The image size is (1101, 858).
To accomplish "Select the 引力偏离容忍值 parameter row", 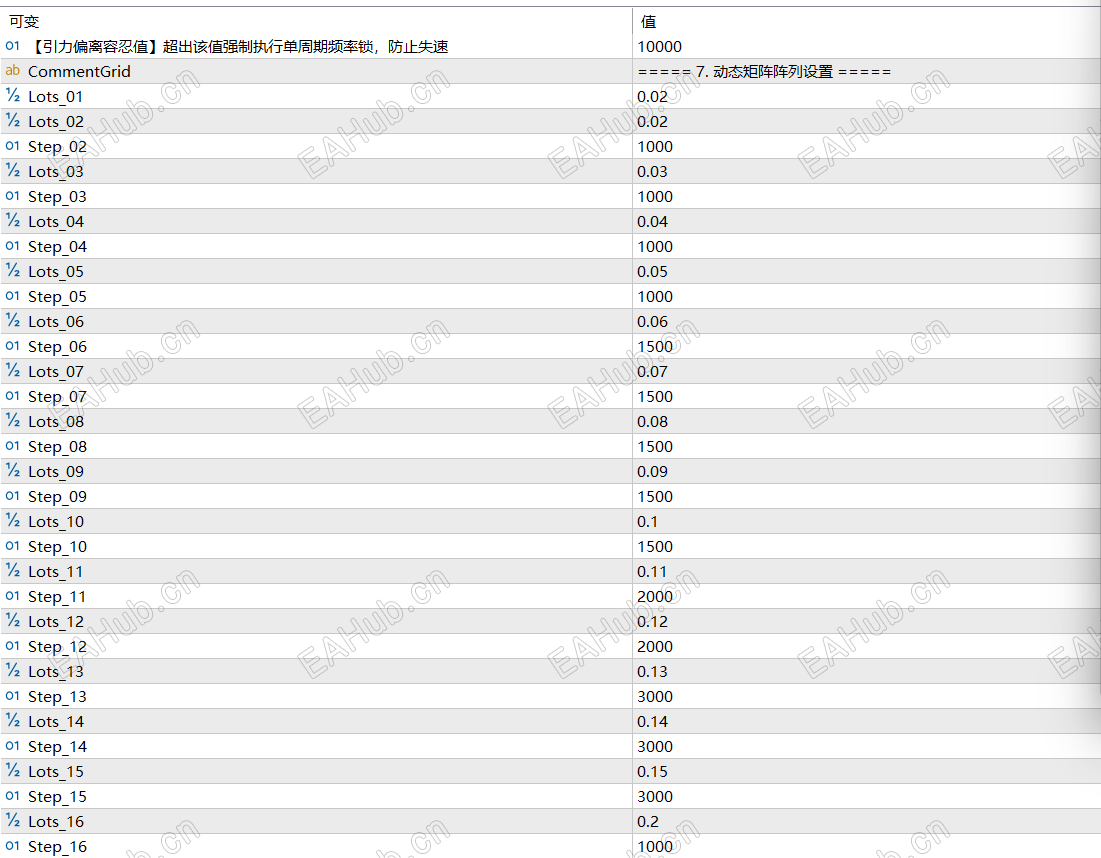I will click(550, 46).
